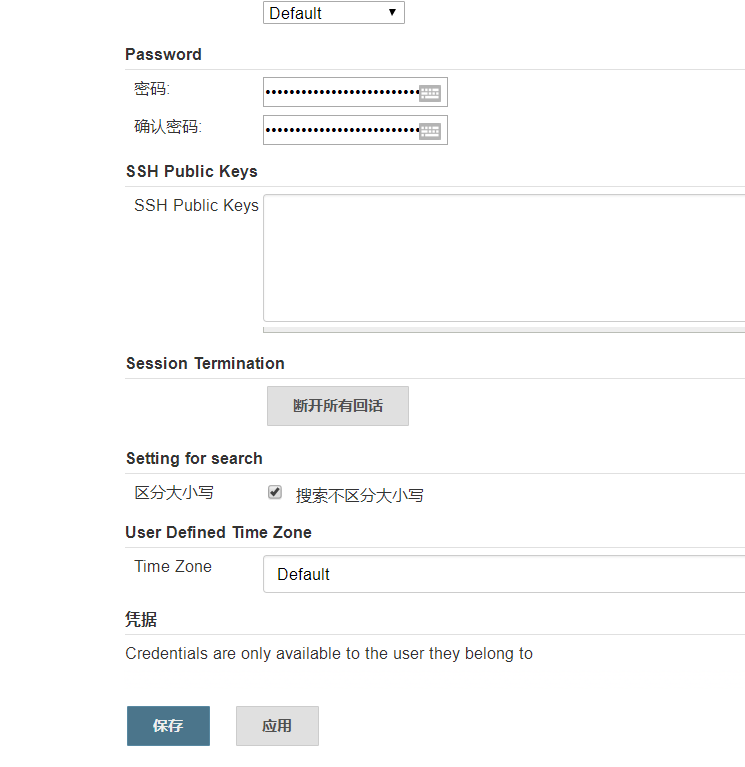Click the 搜索不区分大小写 label text
The height and width of the screenshot is (767, 745).
tap(360, 496)
